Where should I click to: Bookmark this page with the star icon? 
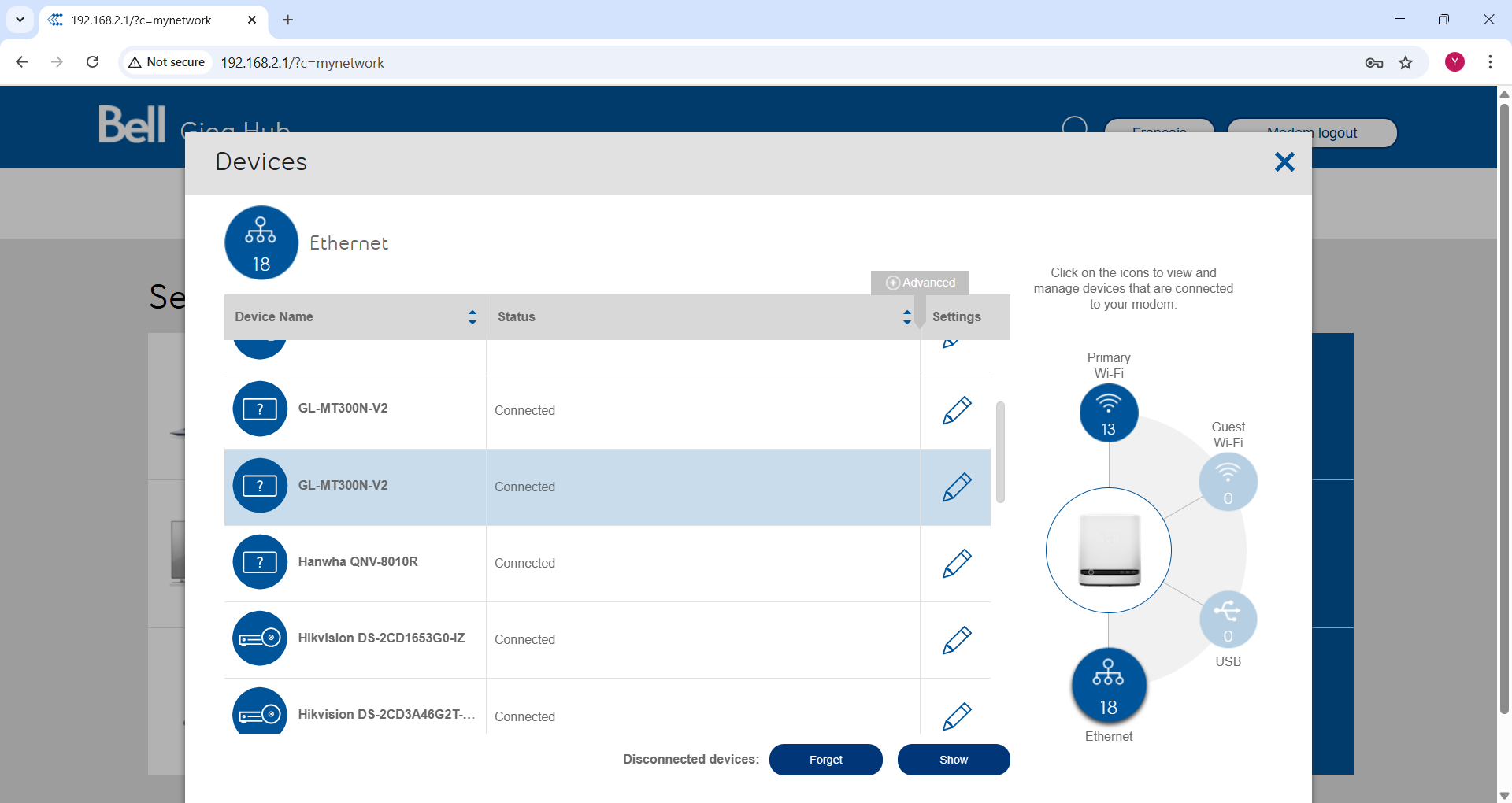[x=1406, y=63]
